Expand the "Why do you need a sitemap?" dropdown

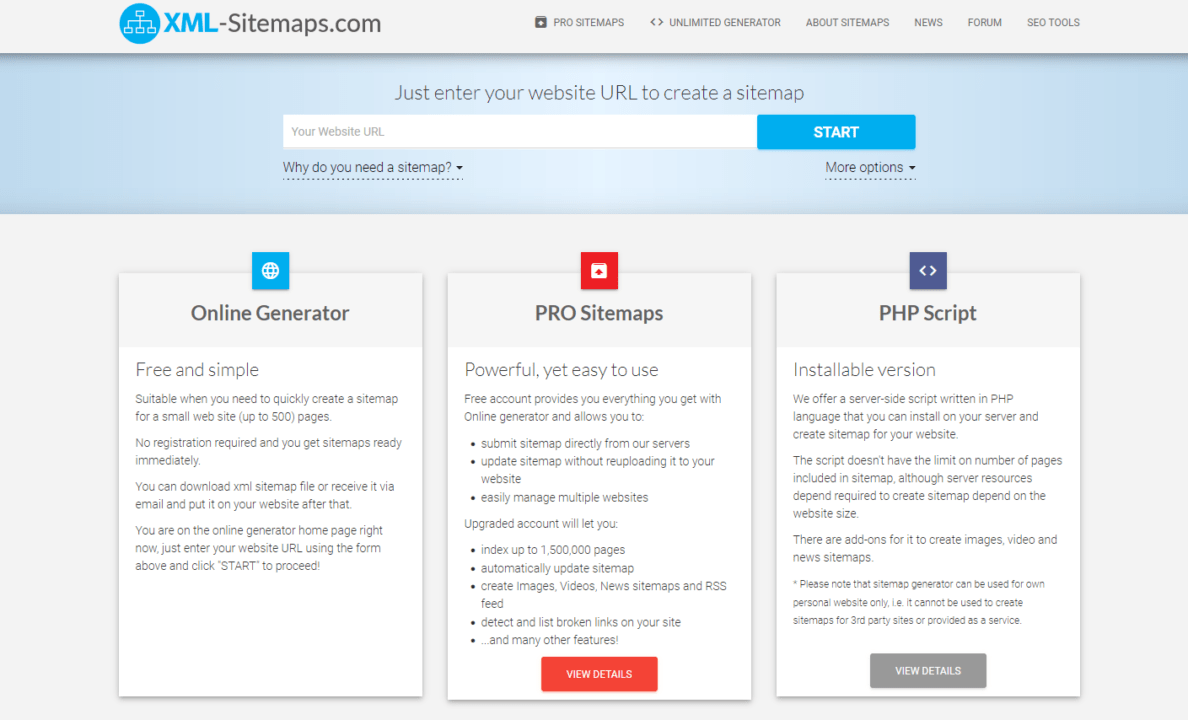(372, 168)
